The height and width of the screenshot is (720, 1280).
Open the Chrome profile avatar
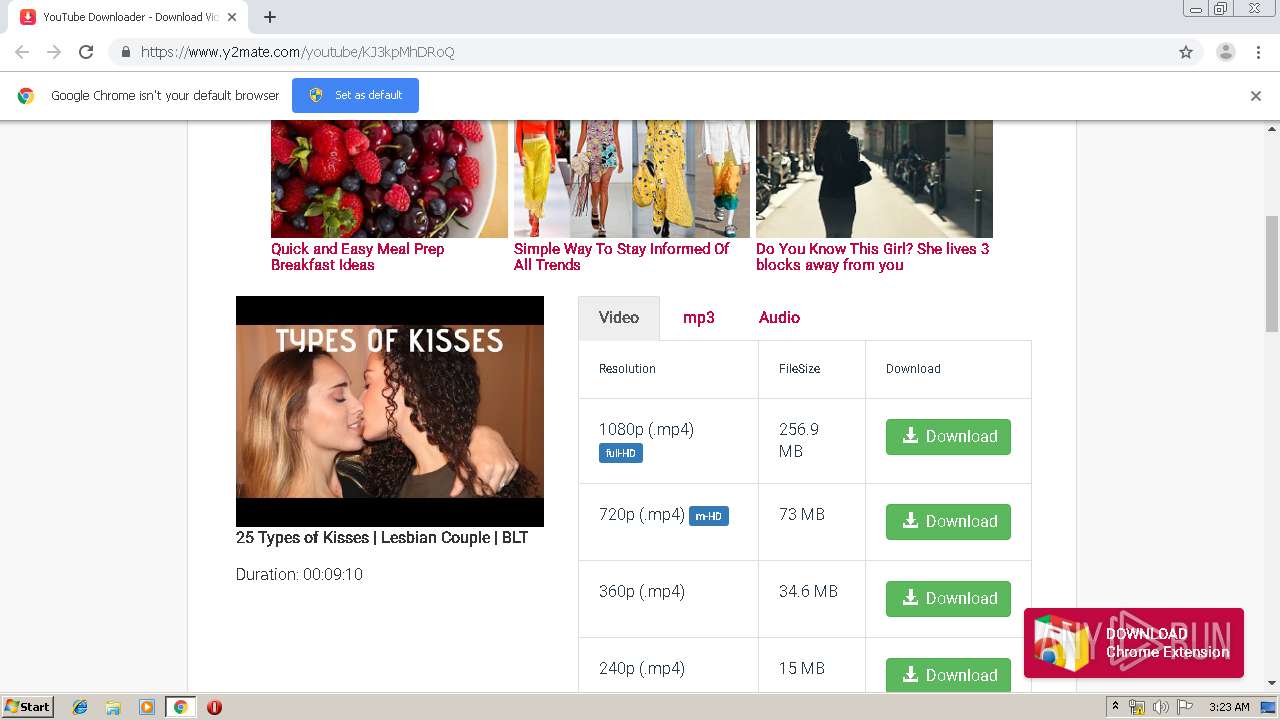1225,52
